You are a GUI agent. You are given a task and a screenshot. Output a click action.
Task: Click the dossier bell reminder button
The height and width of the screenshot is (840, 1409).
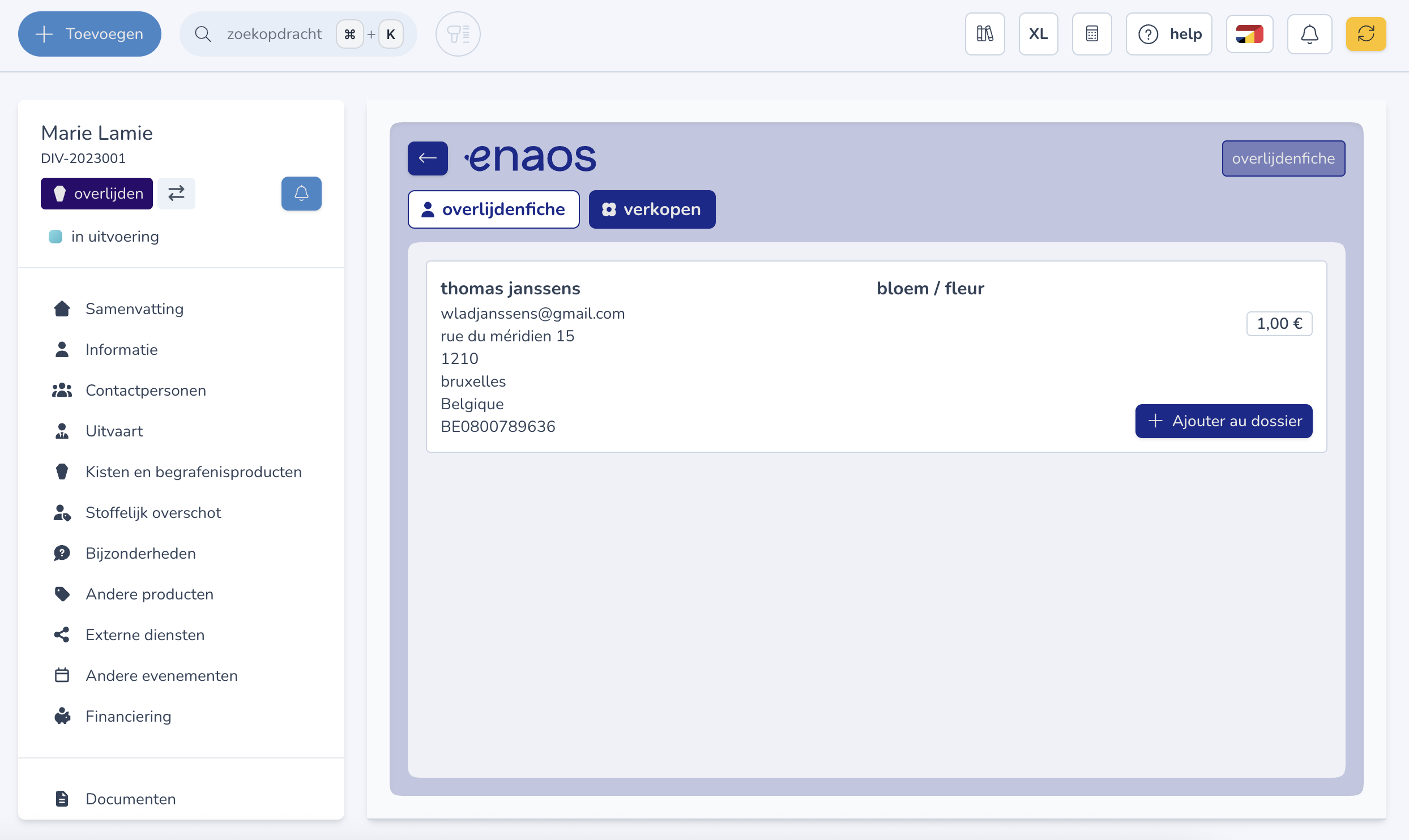pos(301,194)
